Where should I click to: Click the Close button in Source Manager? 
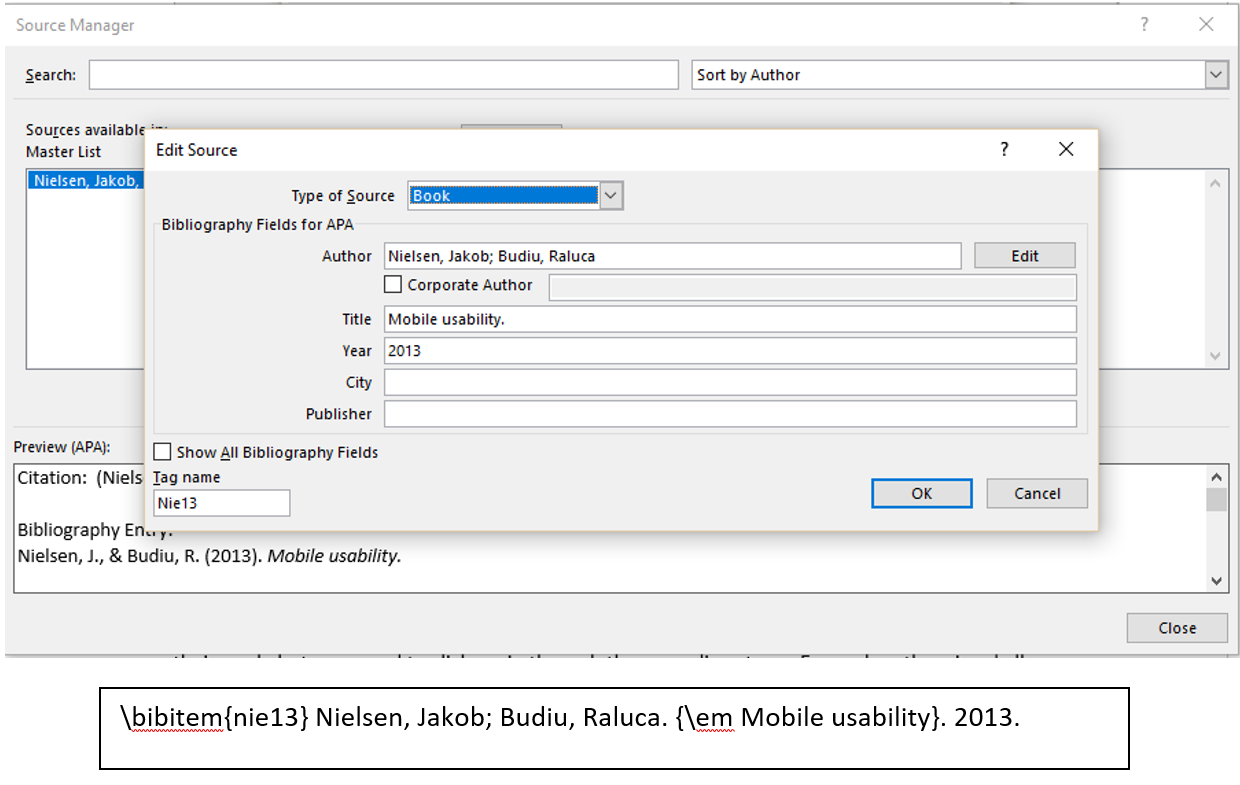(1177, 628)
